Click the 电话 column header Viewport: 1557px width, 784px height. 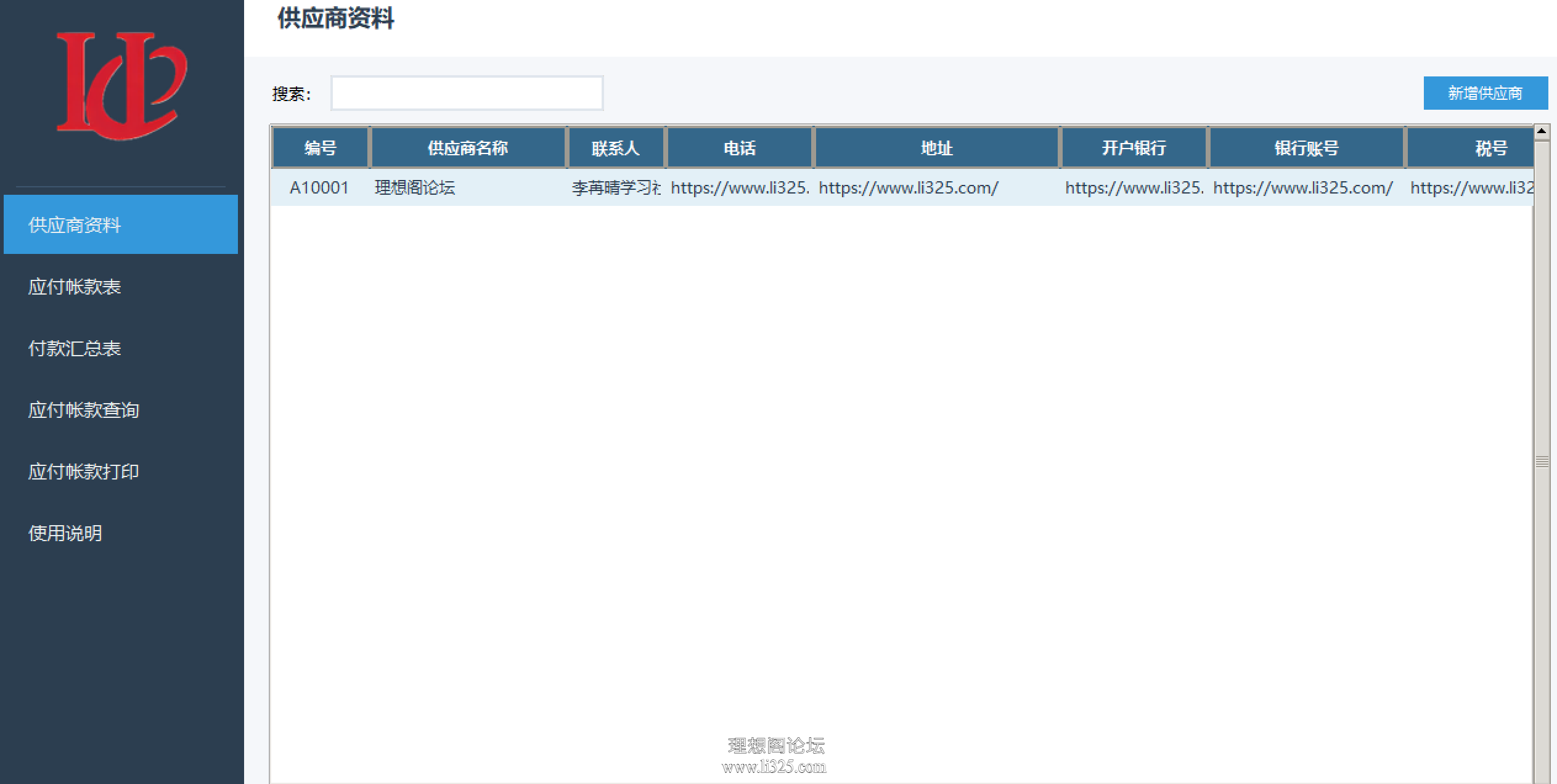(739, 148)
